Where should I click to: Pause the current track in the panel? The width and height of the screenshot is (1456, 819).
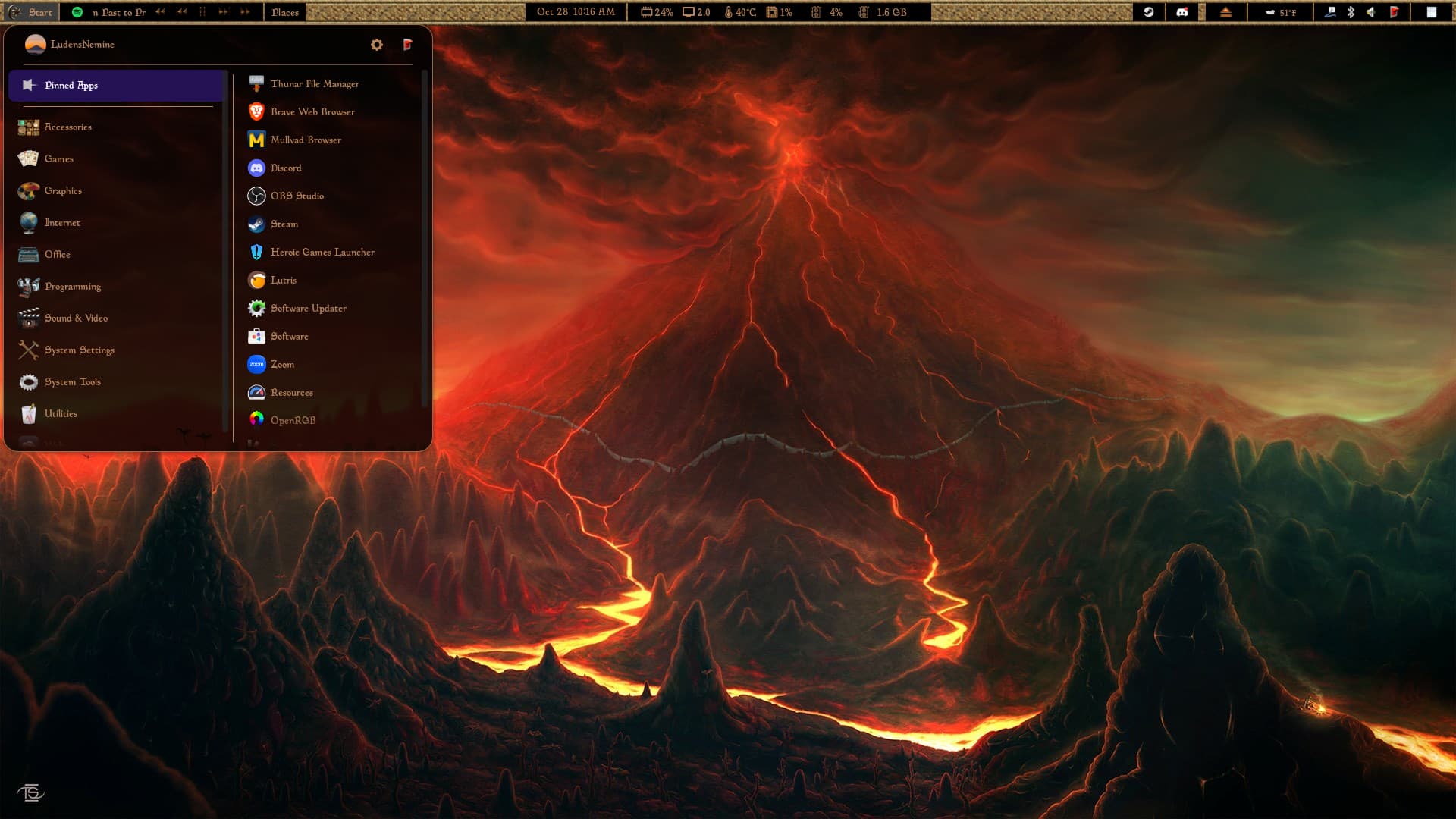pyautogui.click(x=202, y=12)
